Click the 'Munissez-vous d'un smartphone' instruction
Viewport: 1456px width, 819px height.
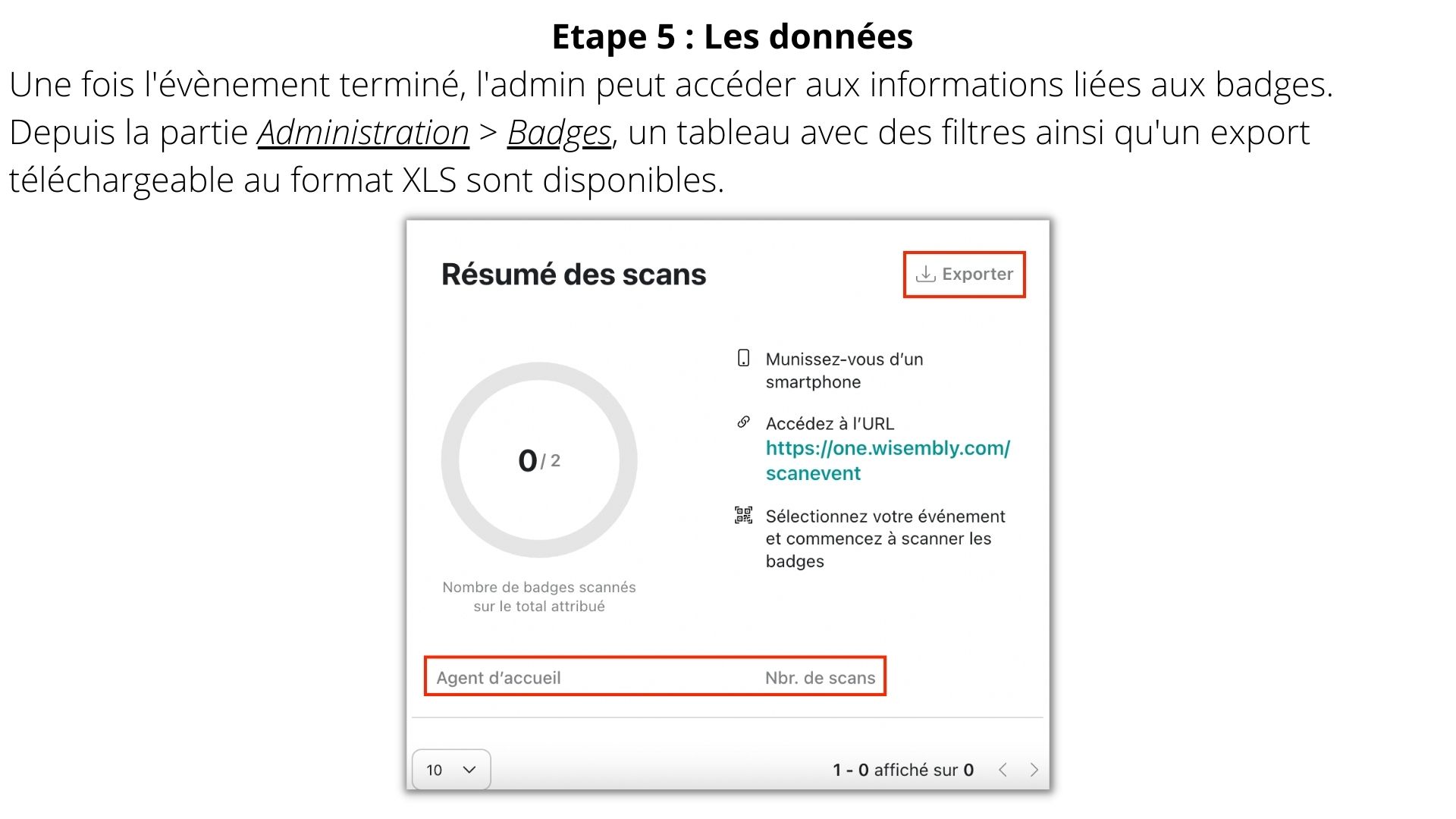pyautogui.click(x=844, y=370)
